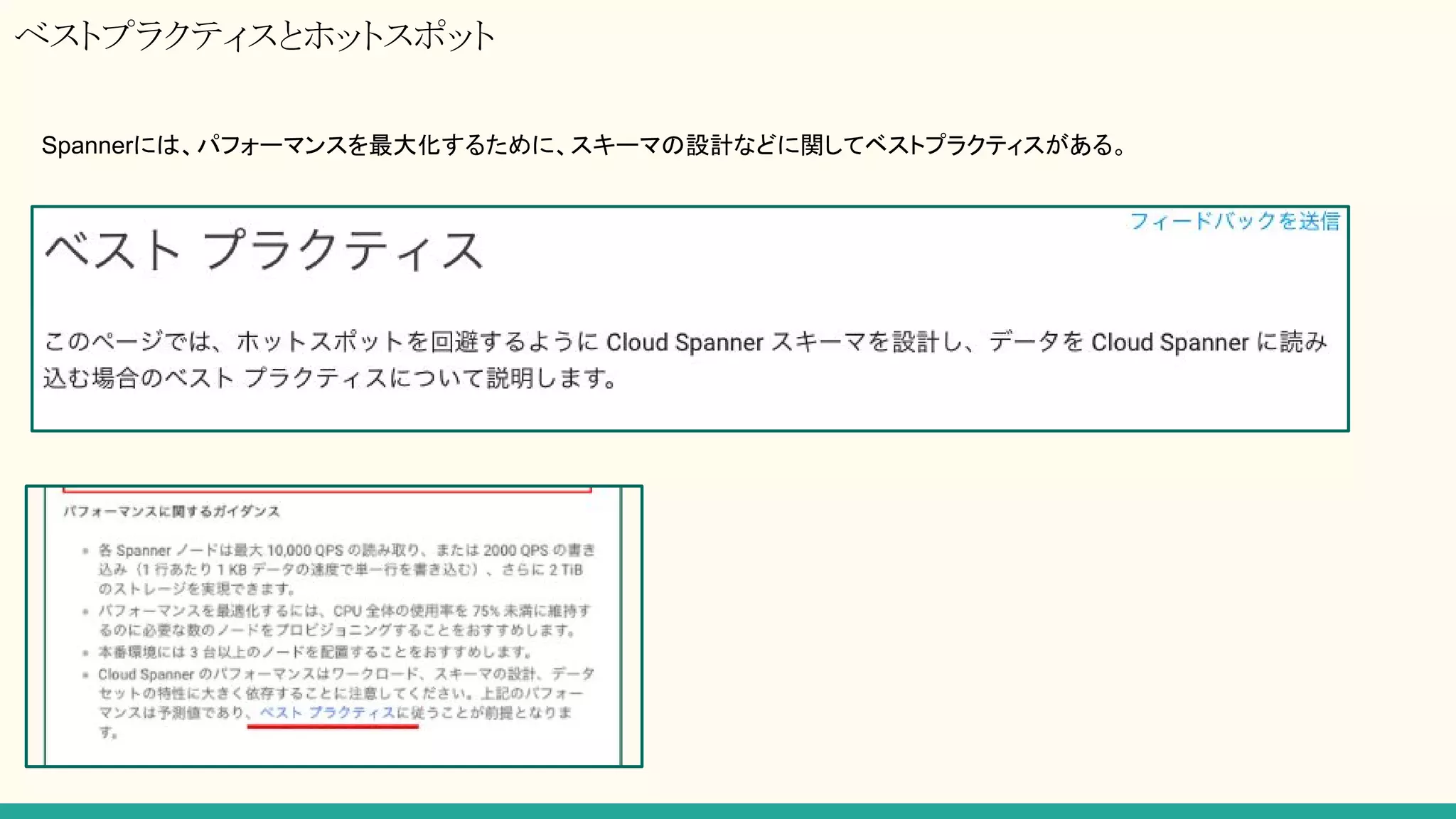This screenshot has height=819, width=1456.
Task: Click the bullet beginning Cloud Spanner のパフォーマンス
Action: 346,702
